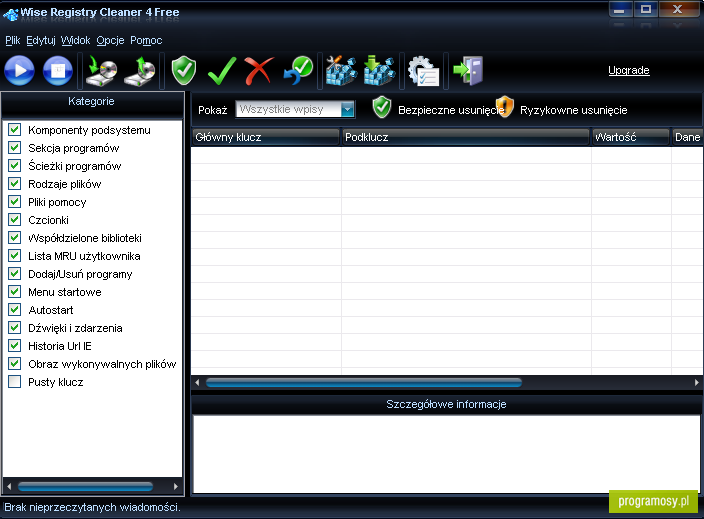Click registry cubes icon with wrench tools
The image size is (704, 519).
click(341, 70)
